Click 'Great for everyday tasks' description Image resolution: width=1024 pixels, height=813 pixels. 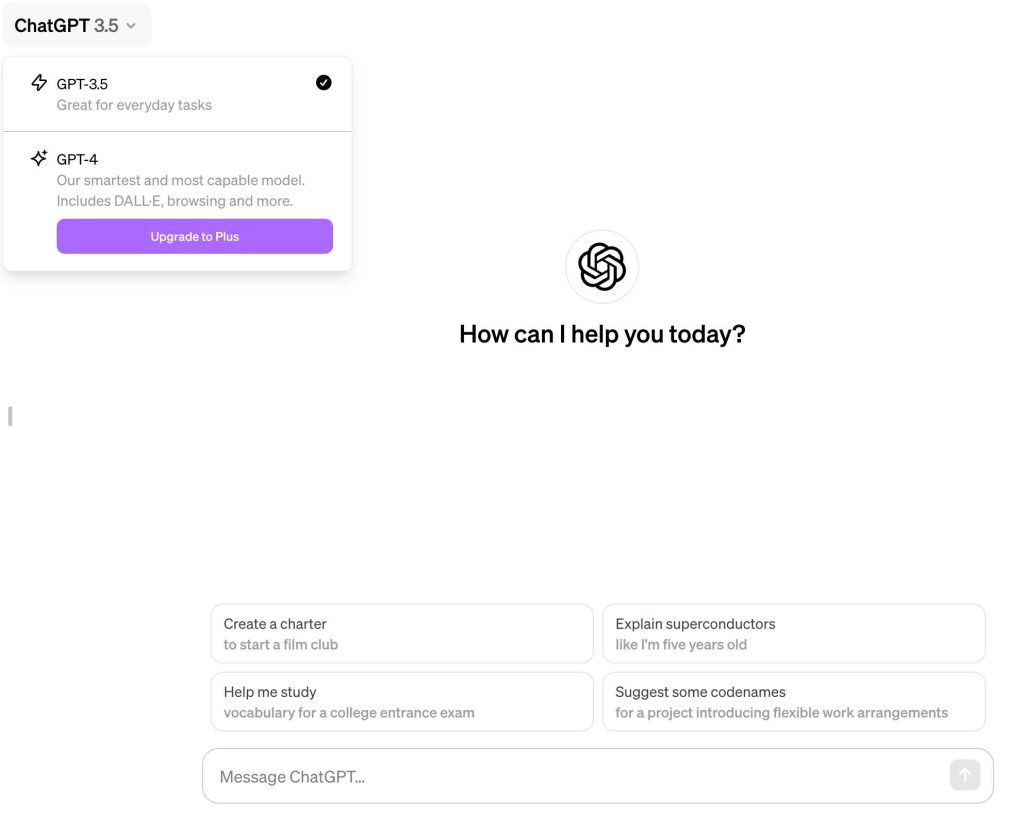(x=134, y=105)
